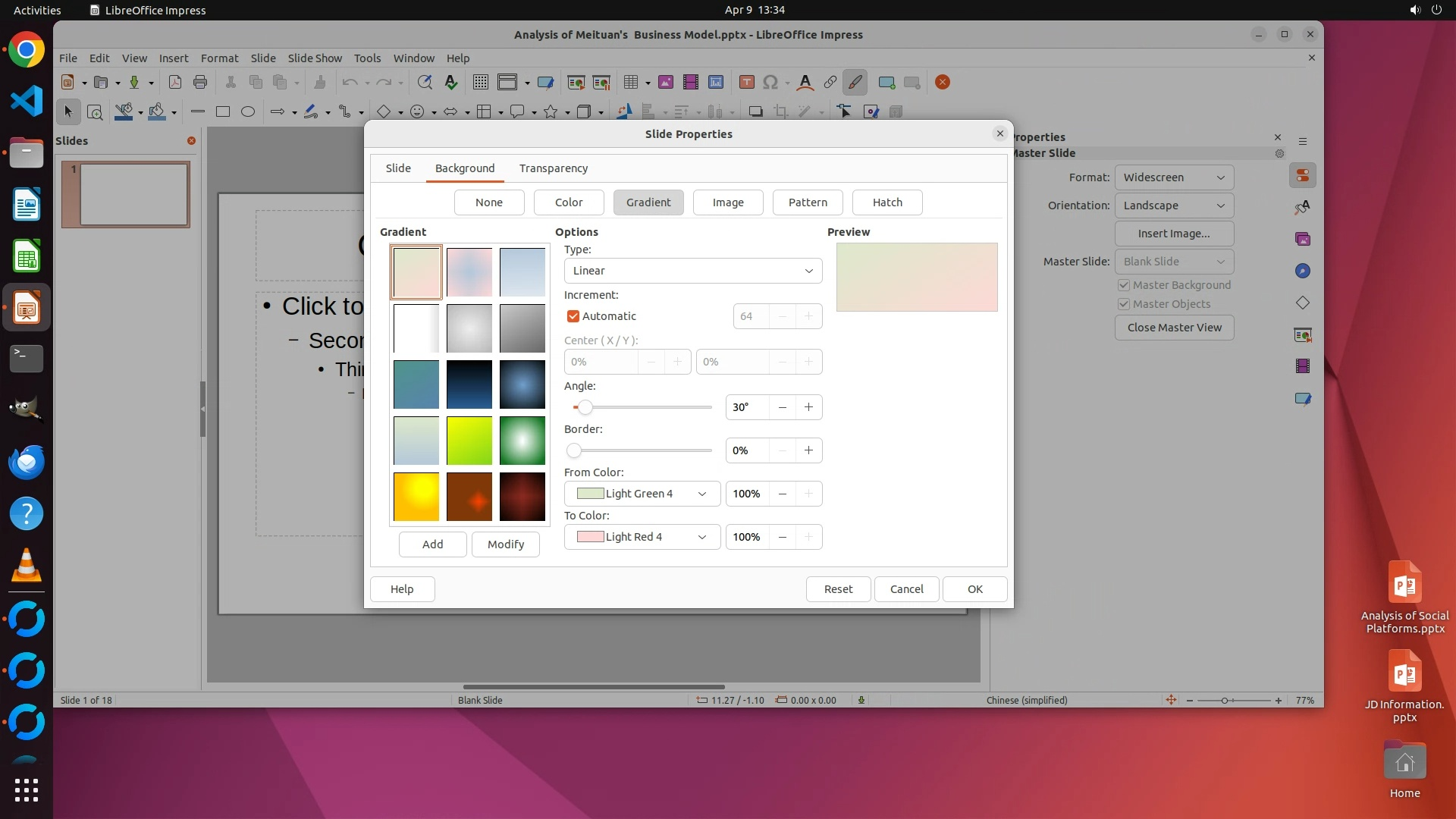Click the Modify gradient button
This screenshot has height=819, width=1456.
click(505, 544)
